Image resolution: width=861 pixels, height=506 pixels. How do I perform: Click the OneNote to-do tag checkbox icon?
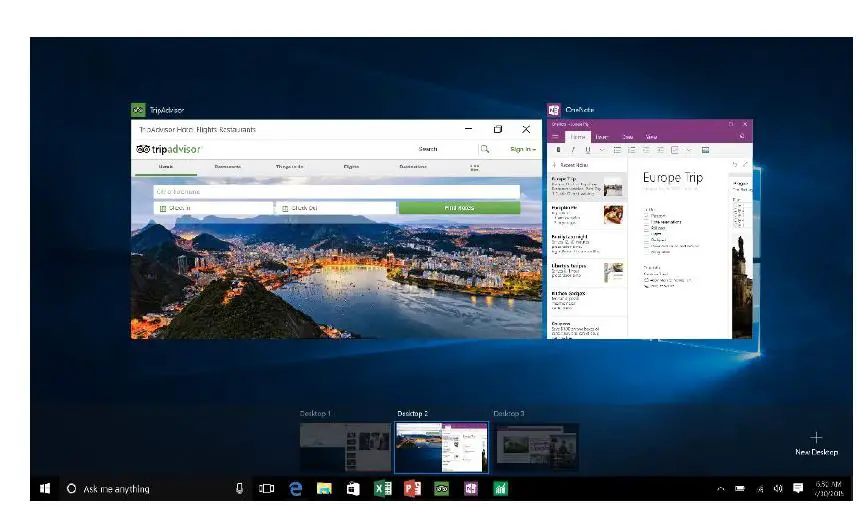click(675, 150)
